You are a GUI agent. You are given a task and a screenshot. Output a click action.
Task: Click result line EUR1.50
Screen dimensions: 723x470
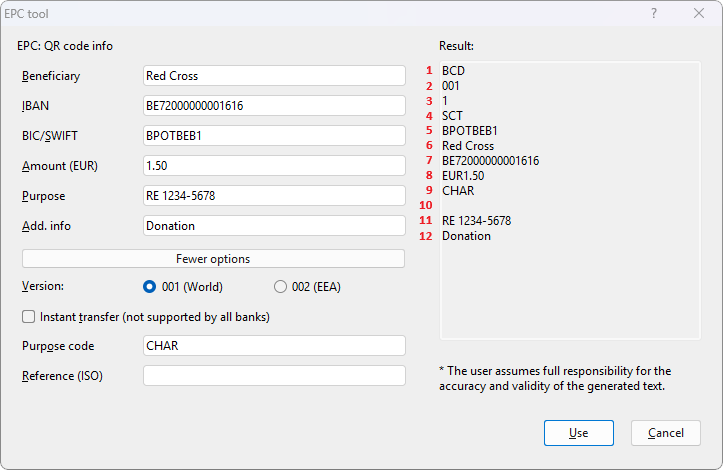coord(463,176)
